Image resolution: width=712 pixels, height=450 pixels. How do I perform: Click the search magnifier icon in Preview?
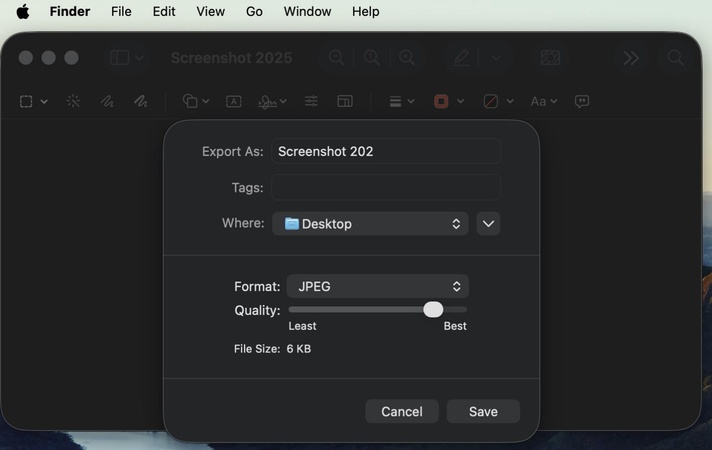click(675, 58)
